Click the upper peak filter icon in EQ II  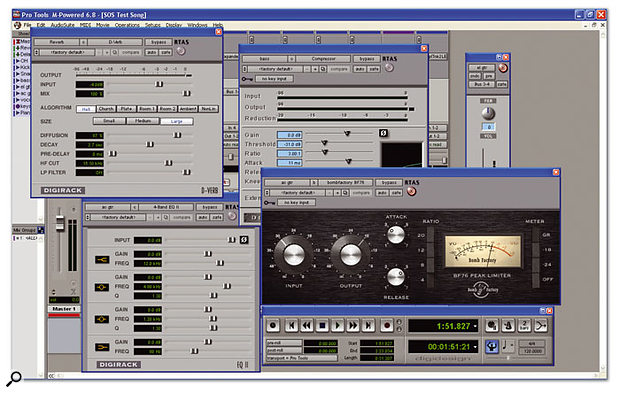102,287
